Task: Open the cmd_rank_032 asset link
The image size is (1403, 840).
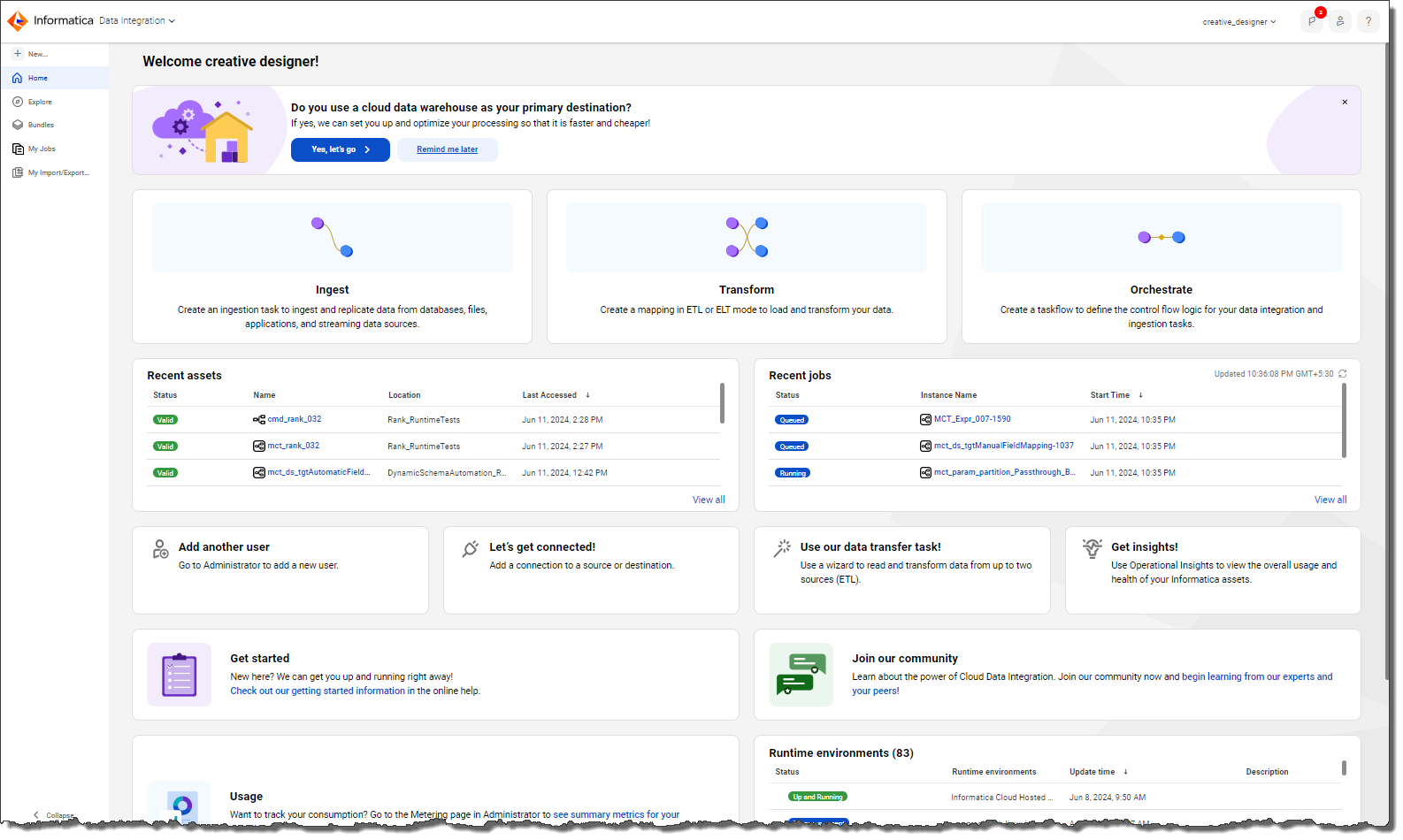Action: [295, 419]
